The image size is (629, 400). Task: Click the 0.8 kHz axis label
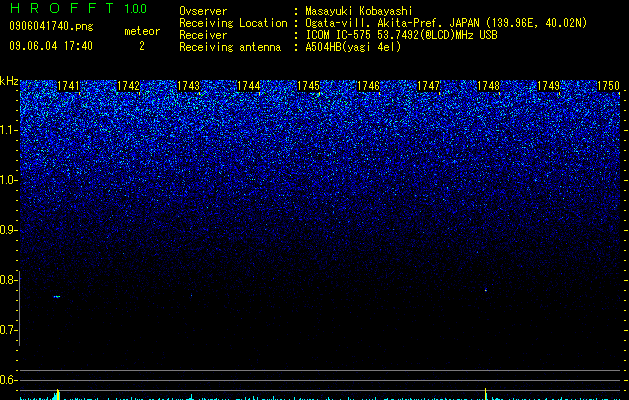pos(9,280)
